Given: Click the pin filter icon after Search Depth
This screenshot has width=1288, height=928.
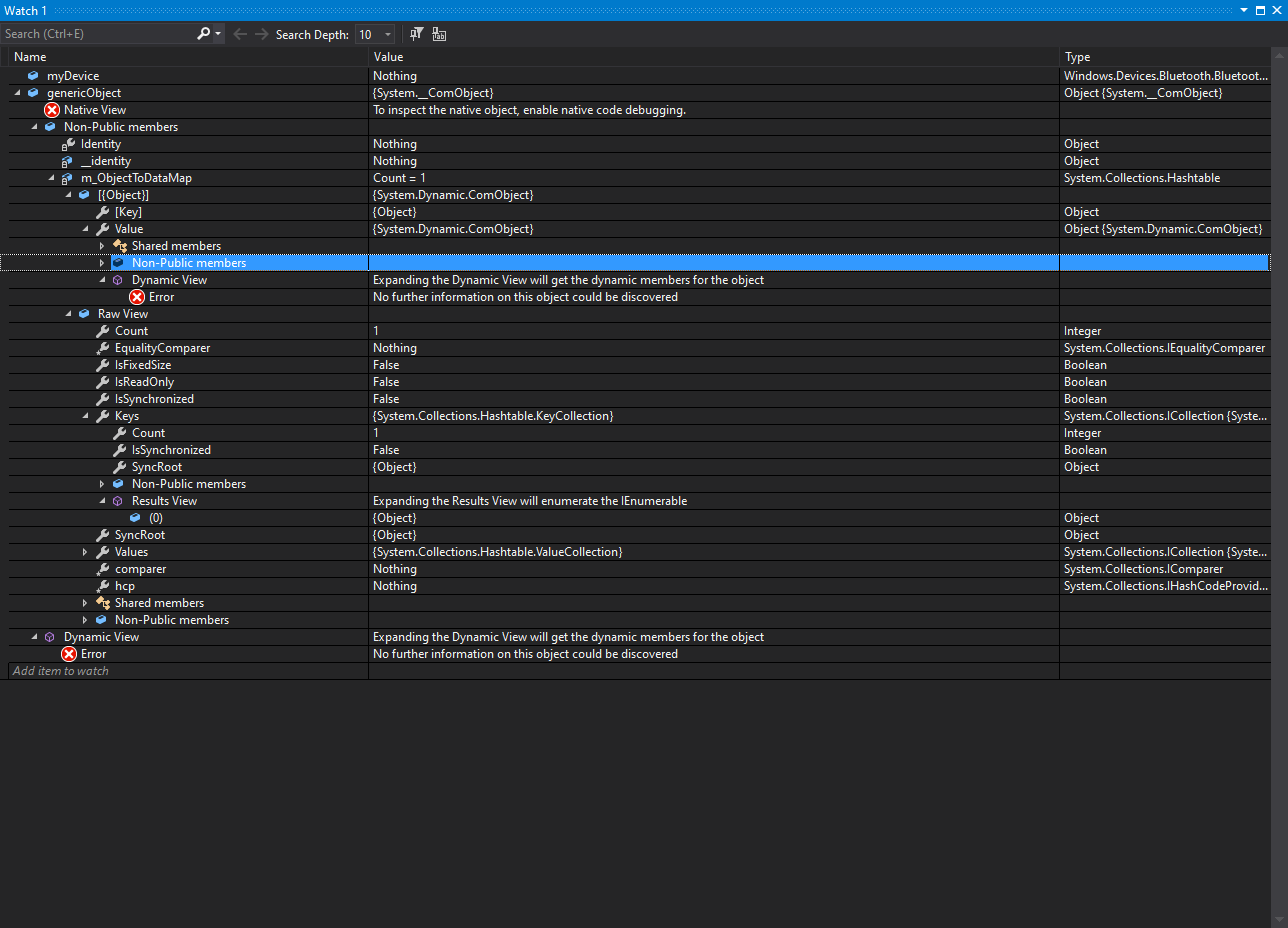Looking at the screenshot, I should pos(417,34).
